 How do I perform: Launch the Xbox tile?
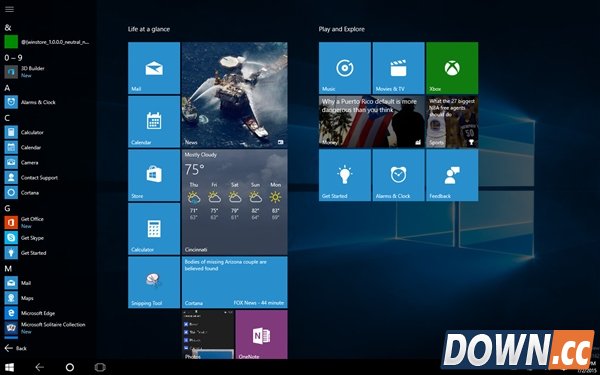click(x=452, y=68)
